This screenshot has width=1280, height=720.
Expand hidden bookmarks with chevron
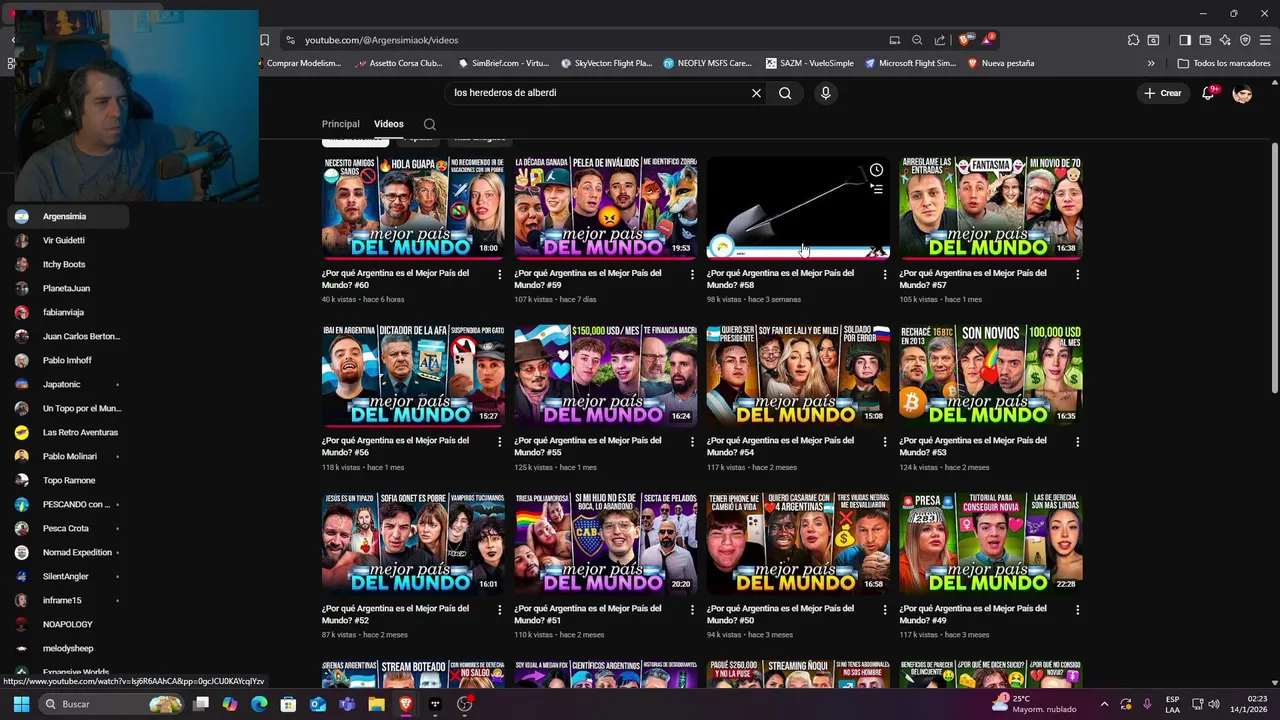click(1151, 63)
